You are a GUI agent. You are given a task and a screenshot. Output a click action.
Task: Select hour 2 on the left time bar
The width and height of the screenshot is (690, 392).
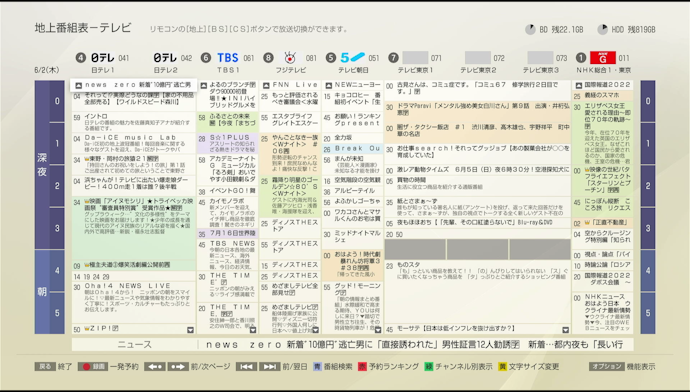coord(57,186)
